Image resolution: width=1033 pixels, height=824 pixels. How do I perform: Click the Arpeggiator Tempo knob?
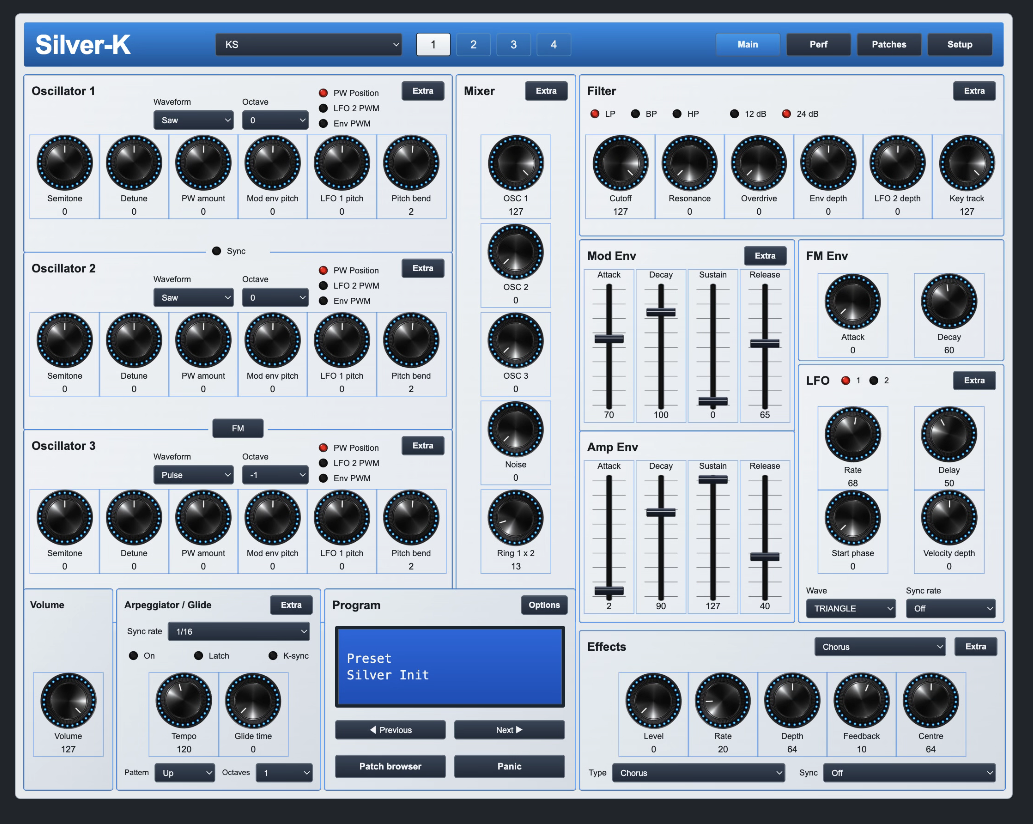point(184,701)
